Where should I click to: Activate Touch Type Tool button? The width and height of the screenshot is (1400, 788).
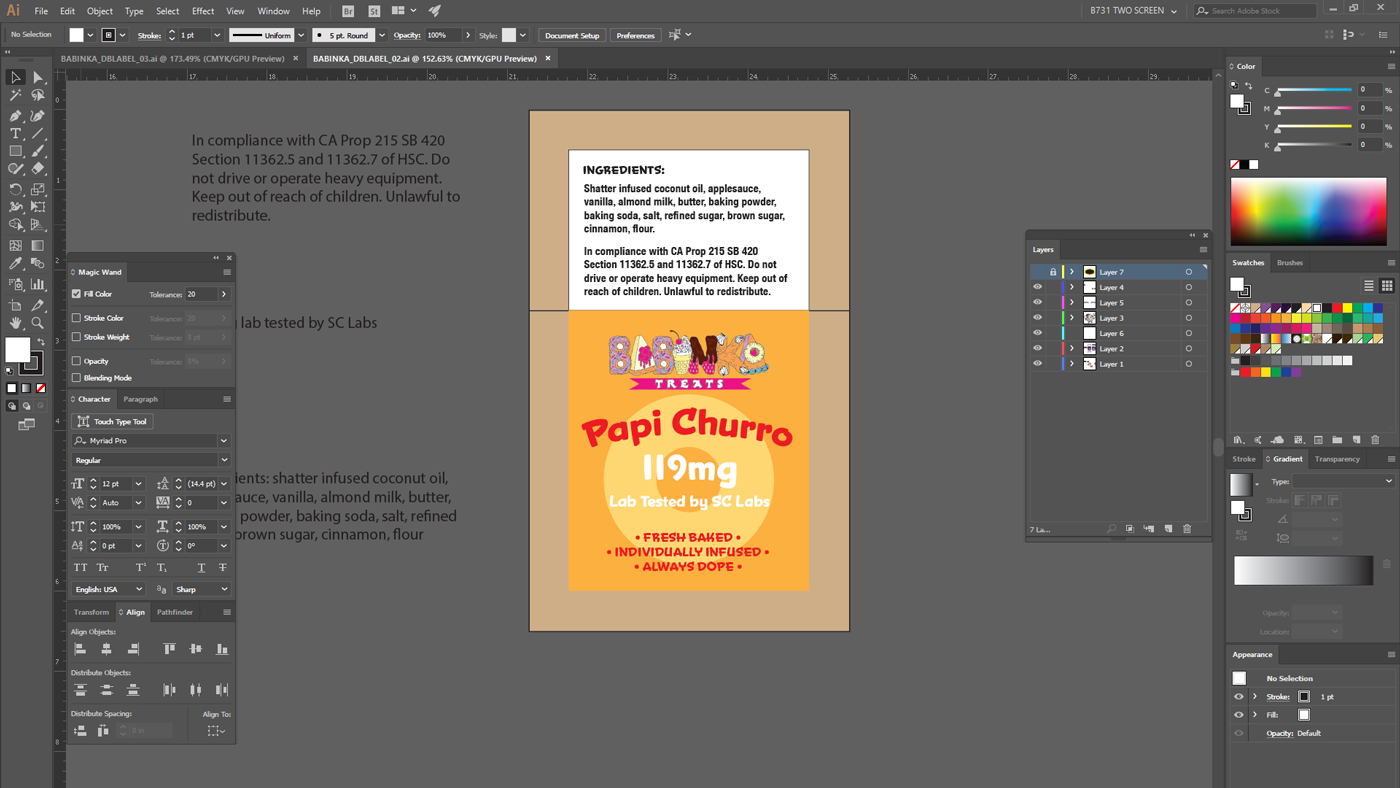pos(113,422)
